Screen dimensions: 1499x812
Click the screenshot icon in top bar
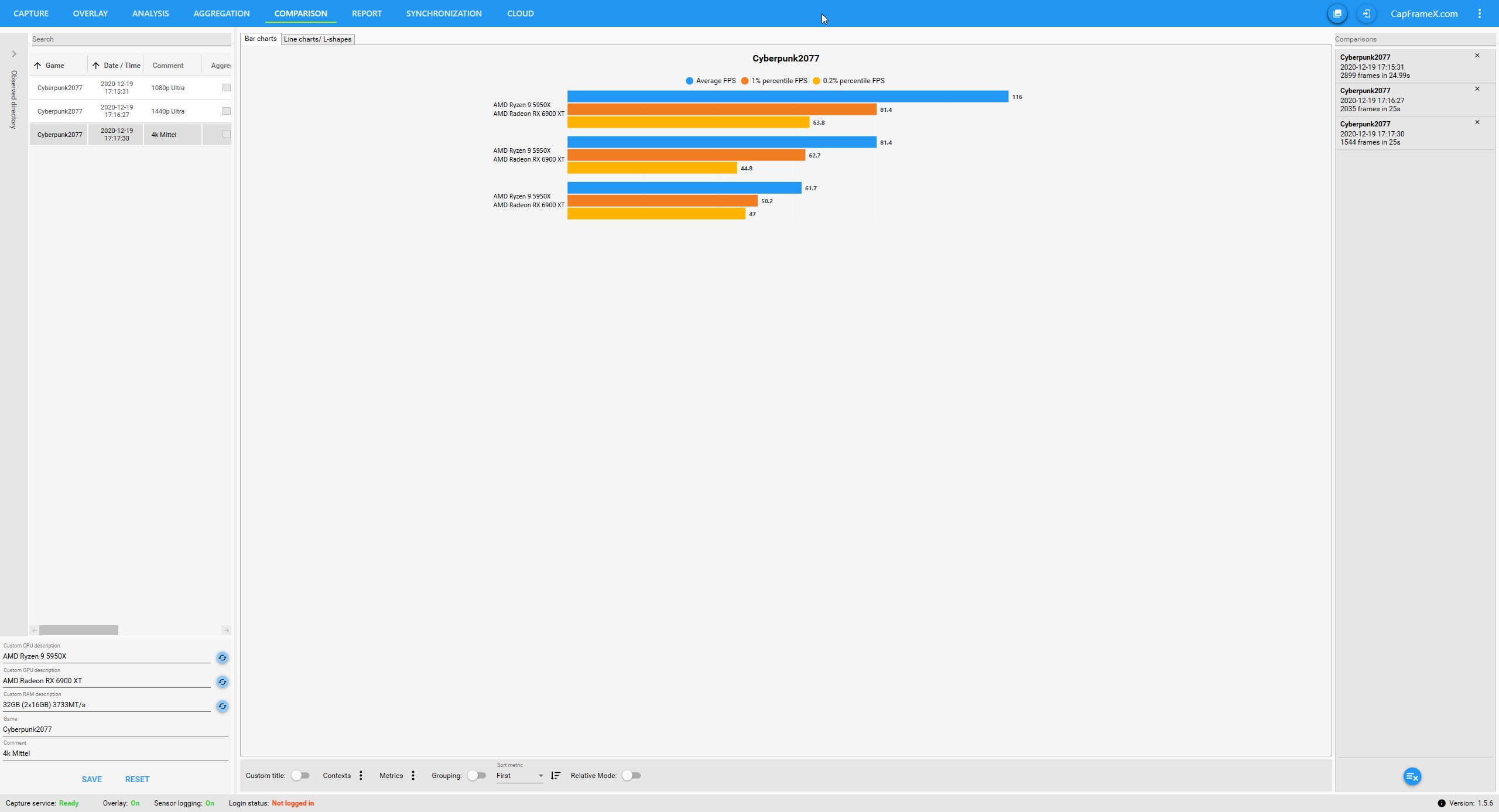click(x=1337, y=13)
